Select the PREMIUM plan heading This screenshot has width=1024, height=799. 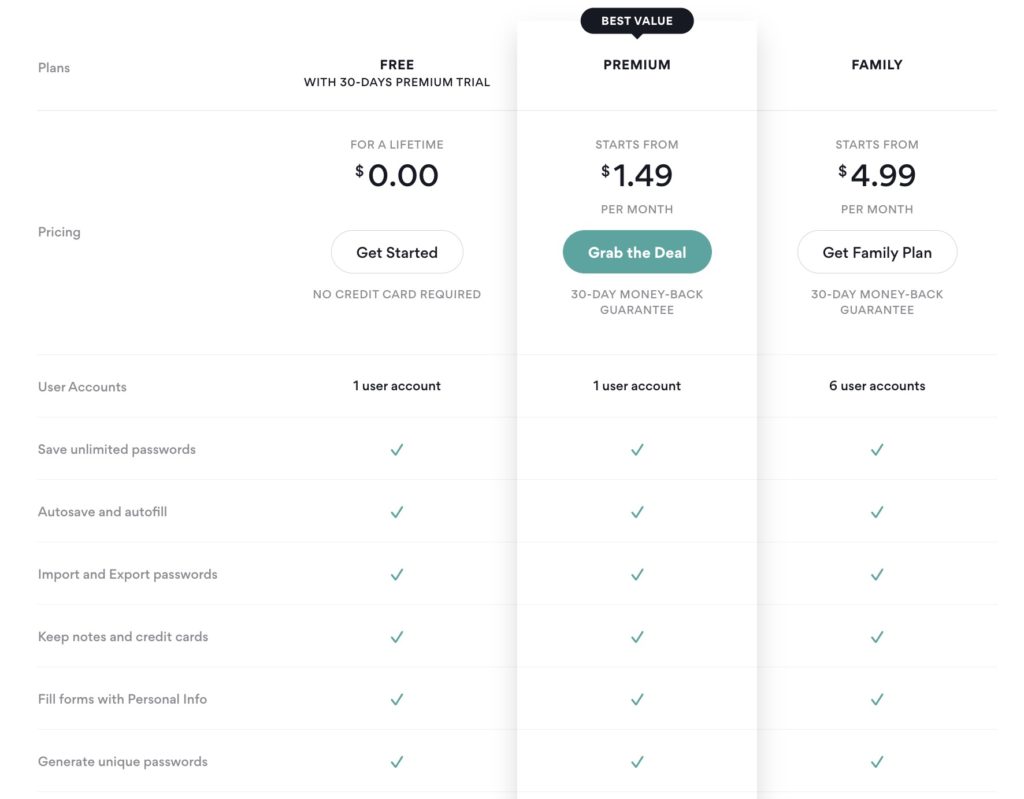point(637,65)
